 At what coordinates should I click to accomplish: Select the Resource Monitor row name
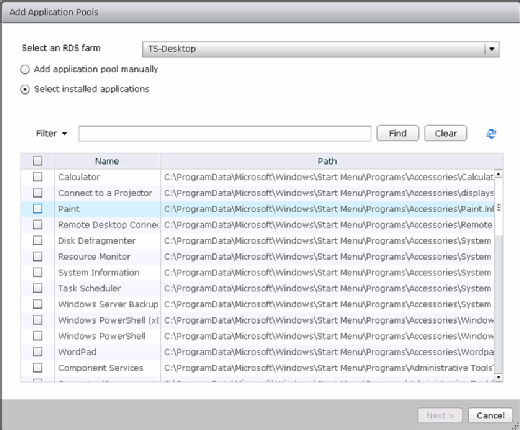coord(94,257)
